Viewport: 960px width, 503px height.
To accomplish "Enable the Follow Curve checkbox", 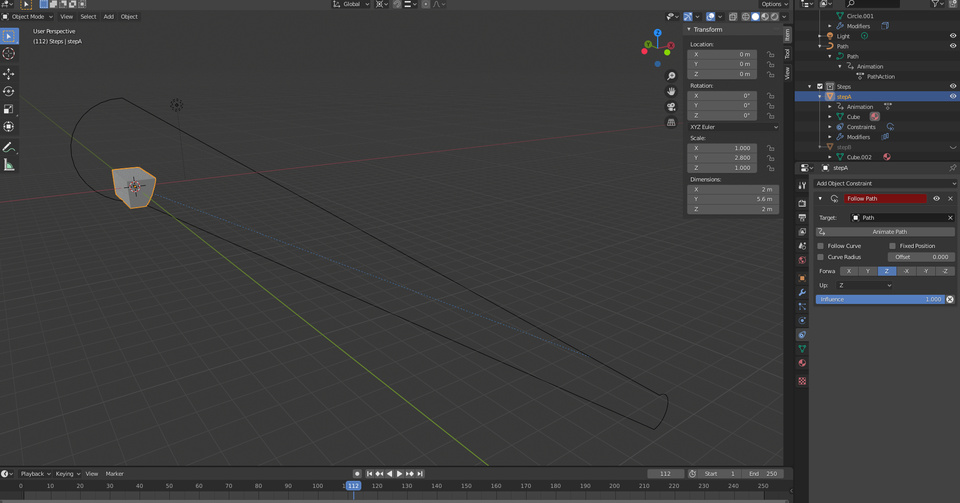I will [x=820, y=246].
